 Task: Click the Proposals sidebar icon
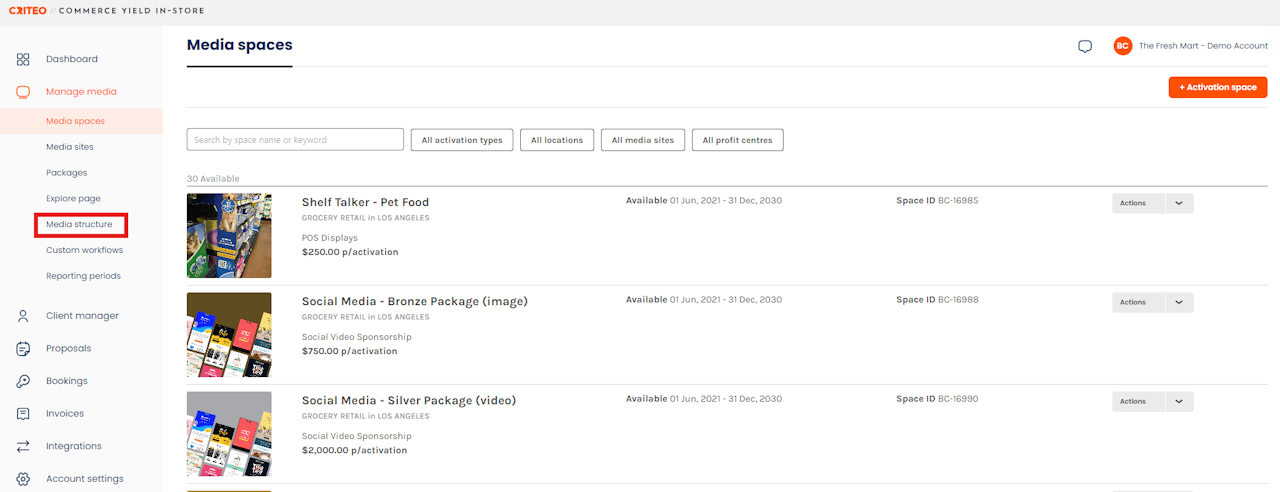click(23, 349)
